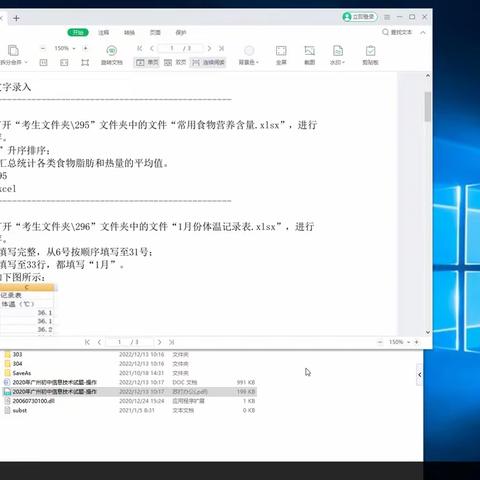The width and height of the screenshot is (480, 480).
Task: Open the 水印 watermark icon
Action: coord(338,51)
